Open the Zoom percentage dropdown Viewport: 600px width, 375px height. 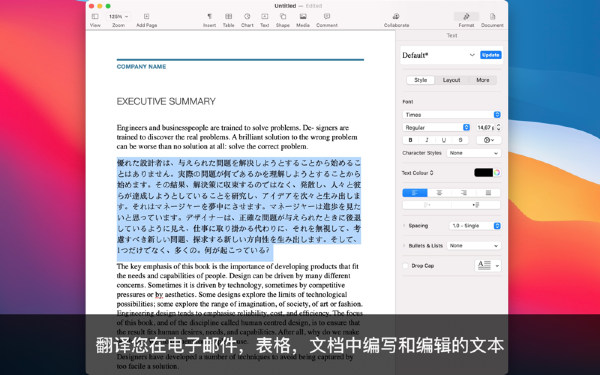(118, 16)
